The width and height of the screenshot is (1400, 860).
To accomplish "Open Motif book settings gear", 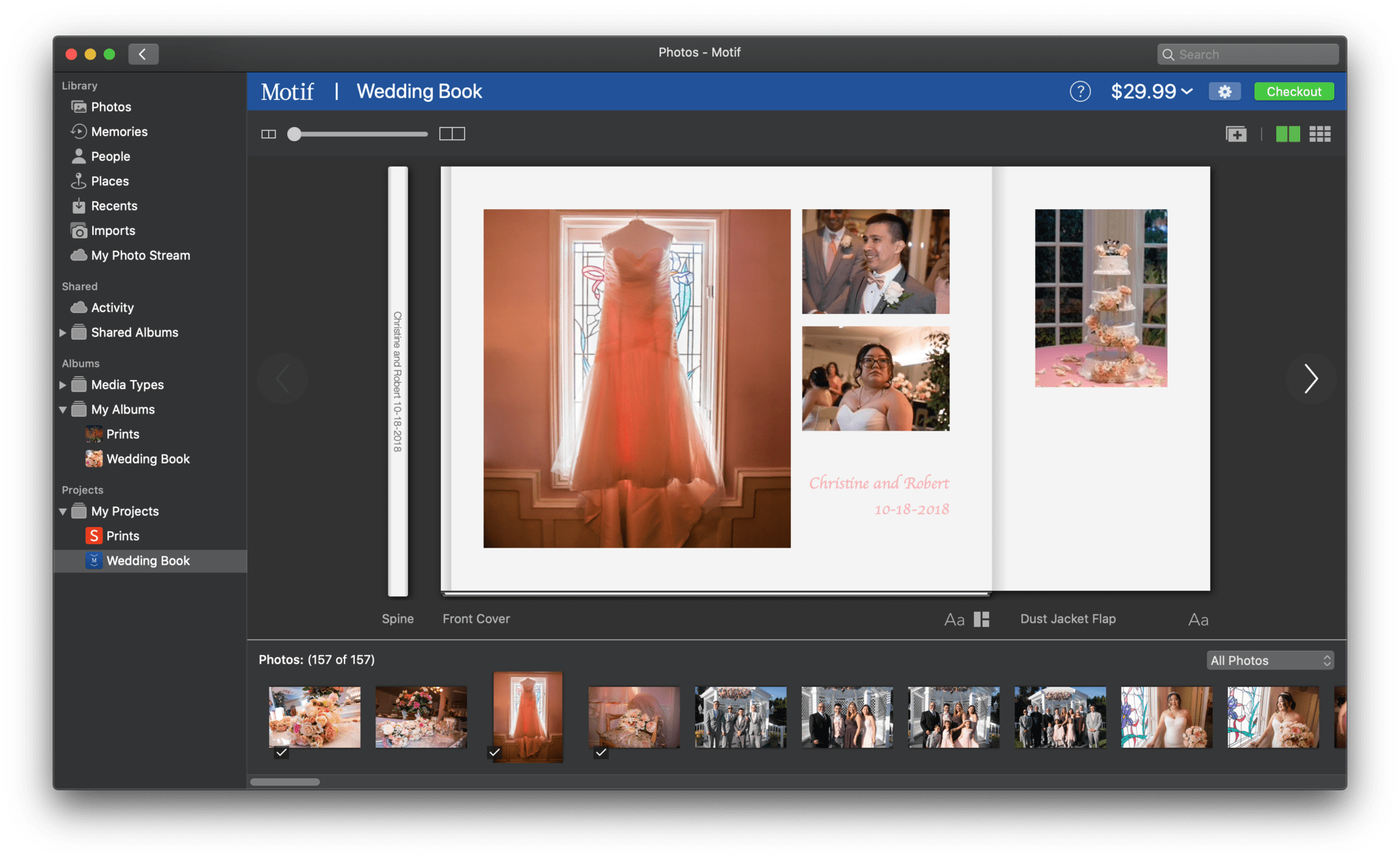I will pyautogui.click(x=1224, y=91).
